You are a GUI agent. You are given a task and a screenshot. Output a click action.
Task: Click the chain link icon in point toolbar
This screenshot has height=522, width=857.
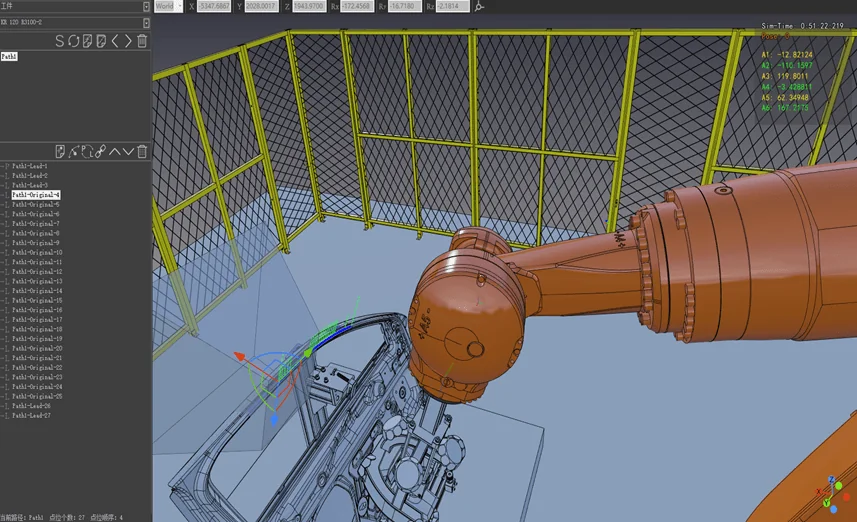[x=101, y=151]
